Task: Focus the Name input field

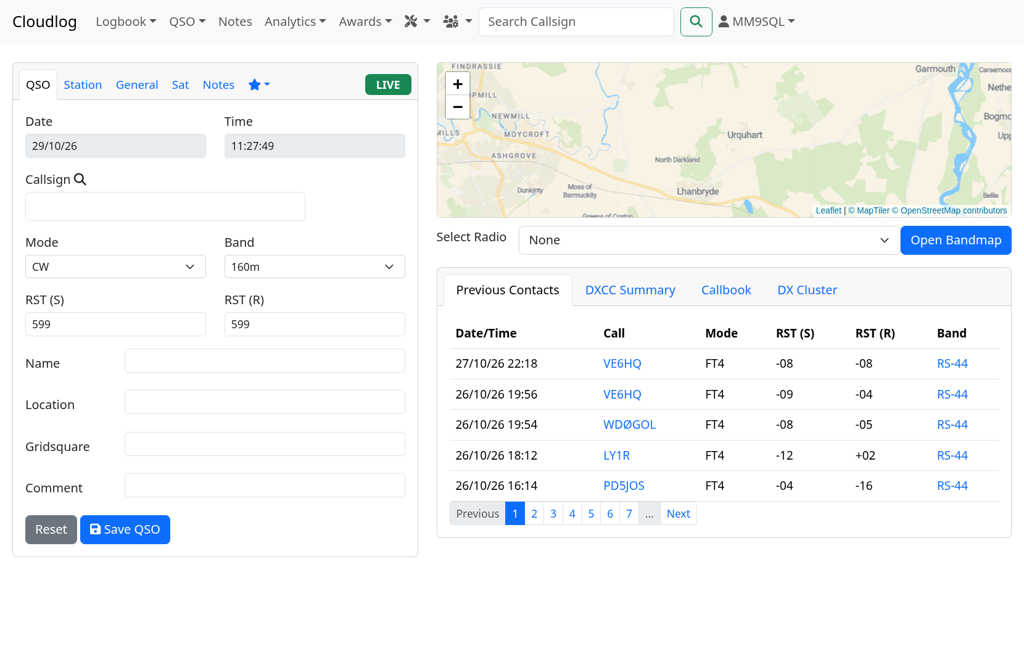Action: pos(264,361)
